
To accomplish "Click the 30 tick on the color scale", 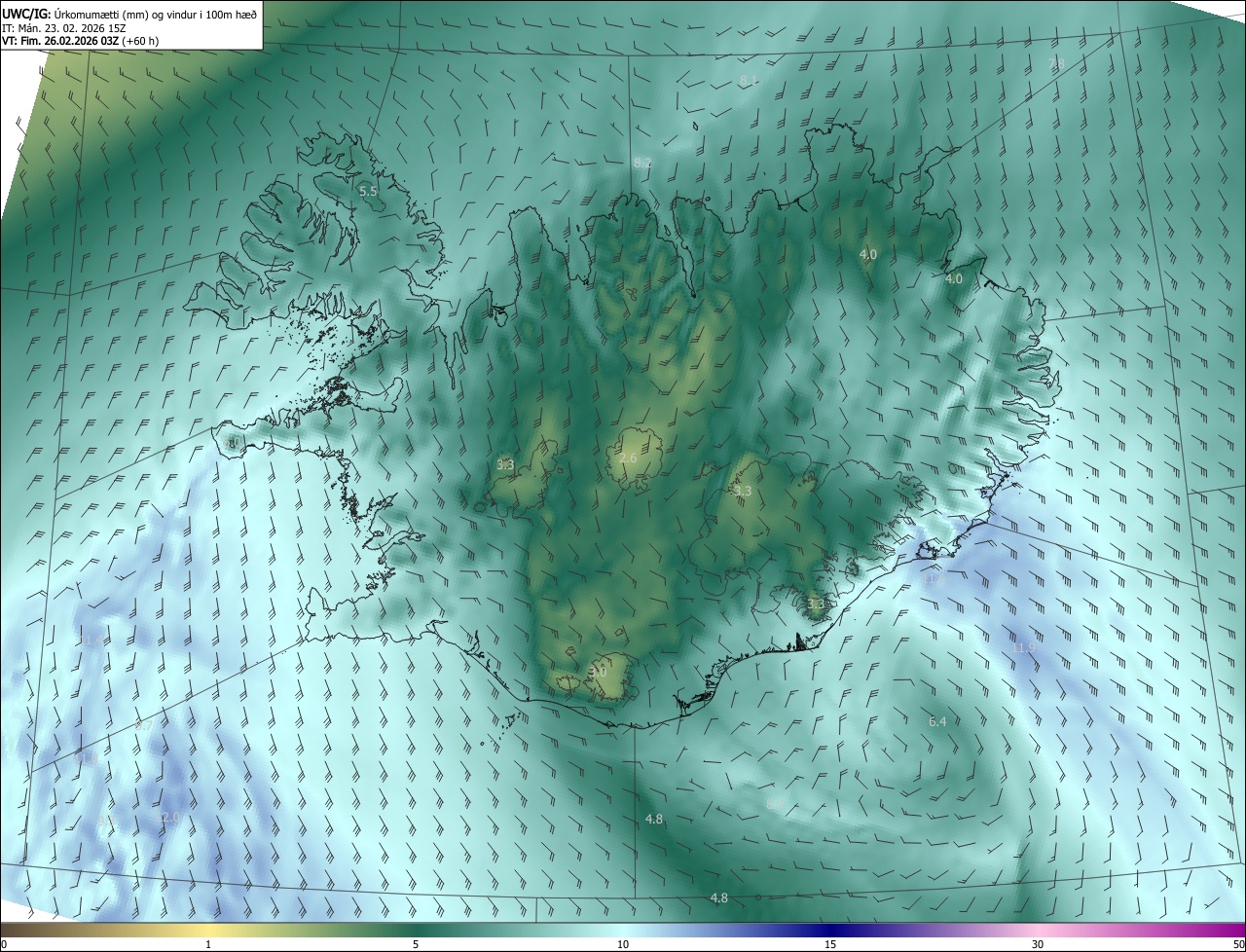I will pyautogui.click(x=1038, y=944).
